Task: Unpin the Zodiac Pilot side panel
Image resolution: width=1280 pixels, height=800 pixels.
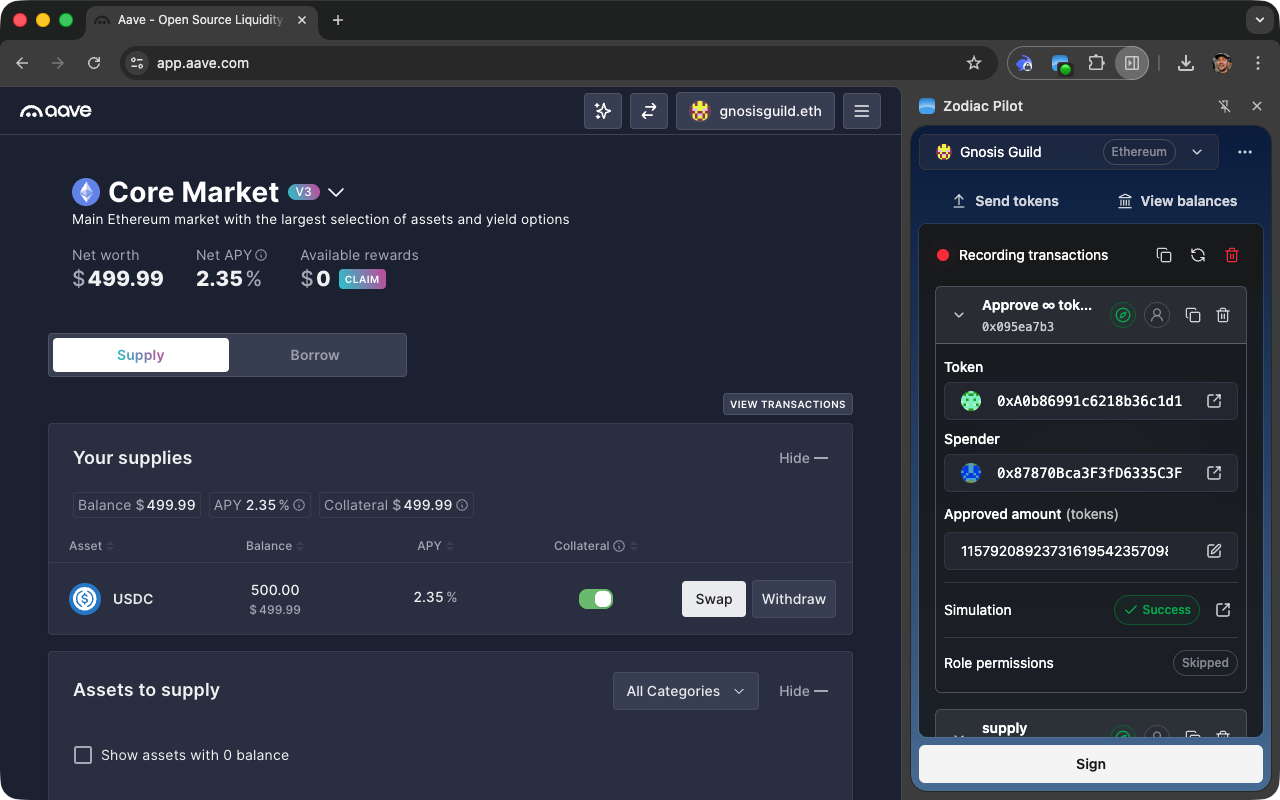Action: (1224, 106)
